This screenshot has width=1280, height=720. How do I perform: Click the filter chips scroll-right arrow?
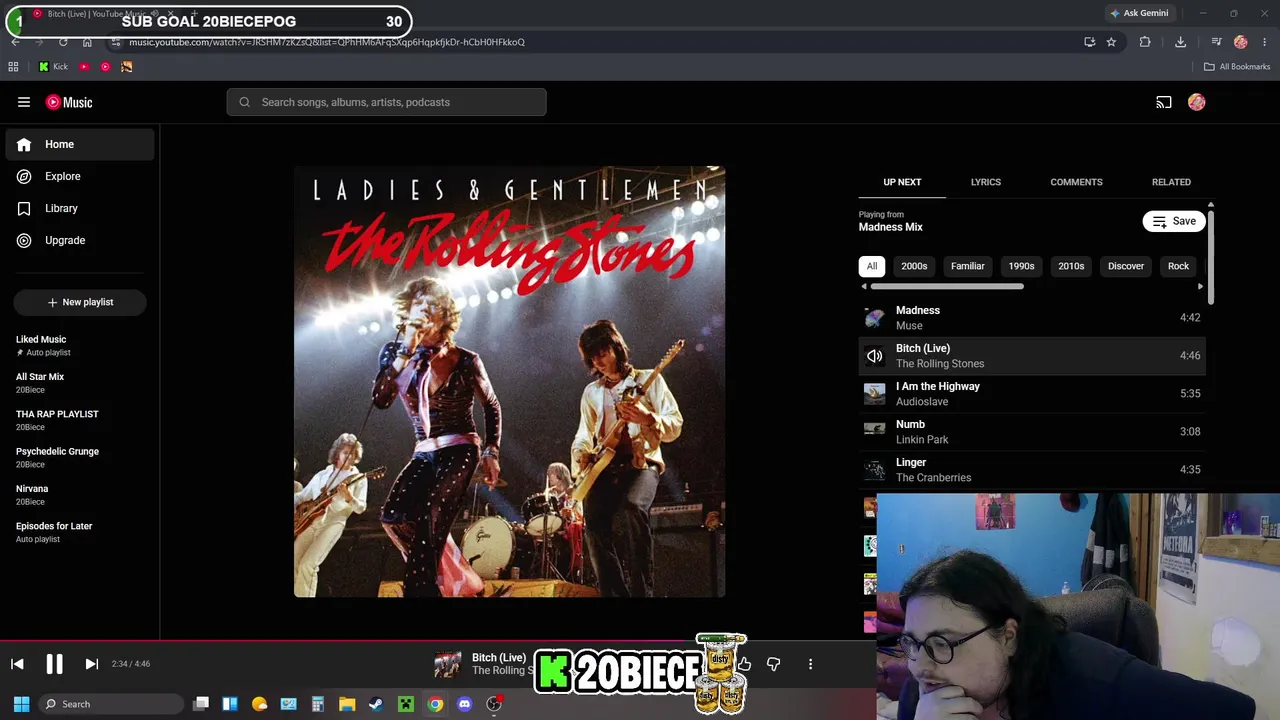(x=1200, y=287)
